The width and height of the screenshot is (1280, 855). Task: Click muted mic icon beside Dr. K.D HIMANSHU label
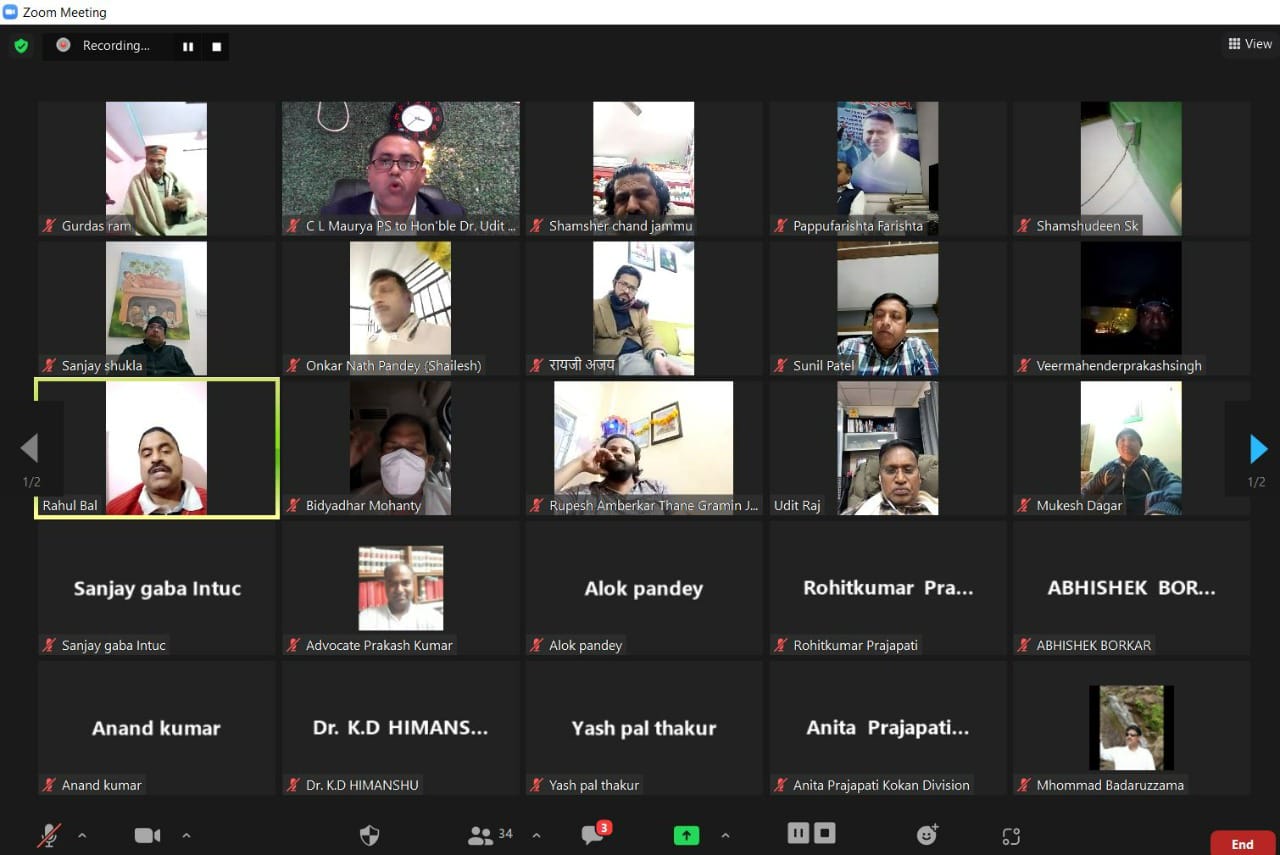click(x=293, y=786)
